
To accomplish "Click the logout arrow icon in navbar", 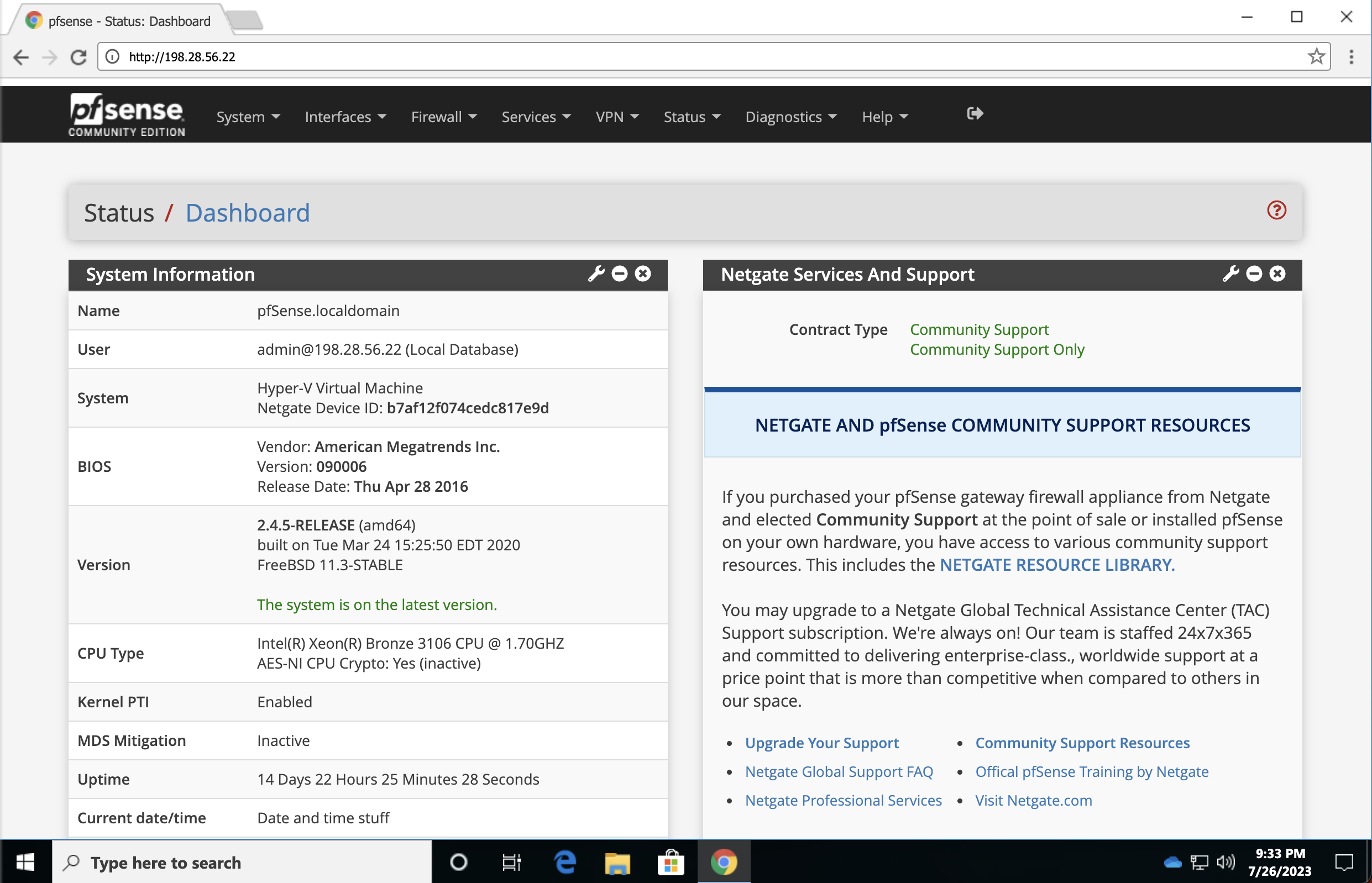I will click(975, 113).
